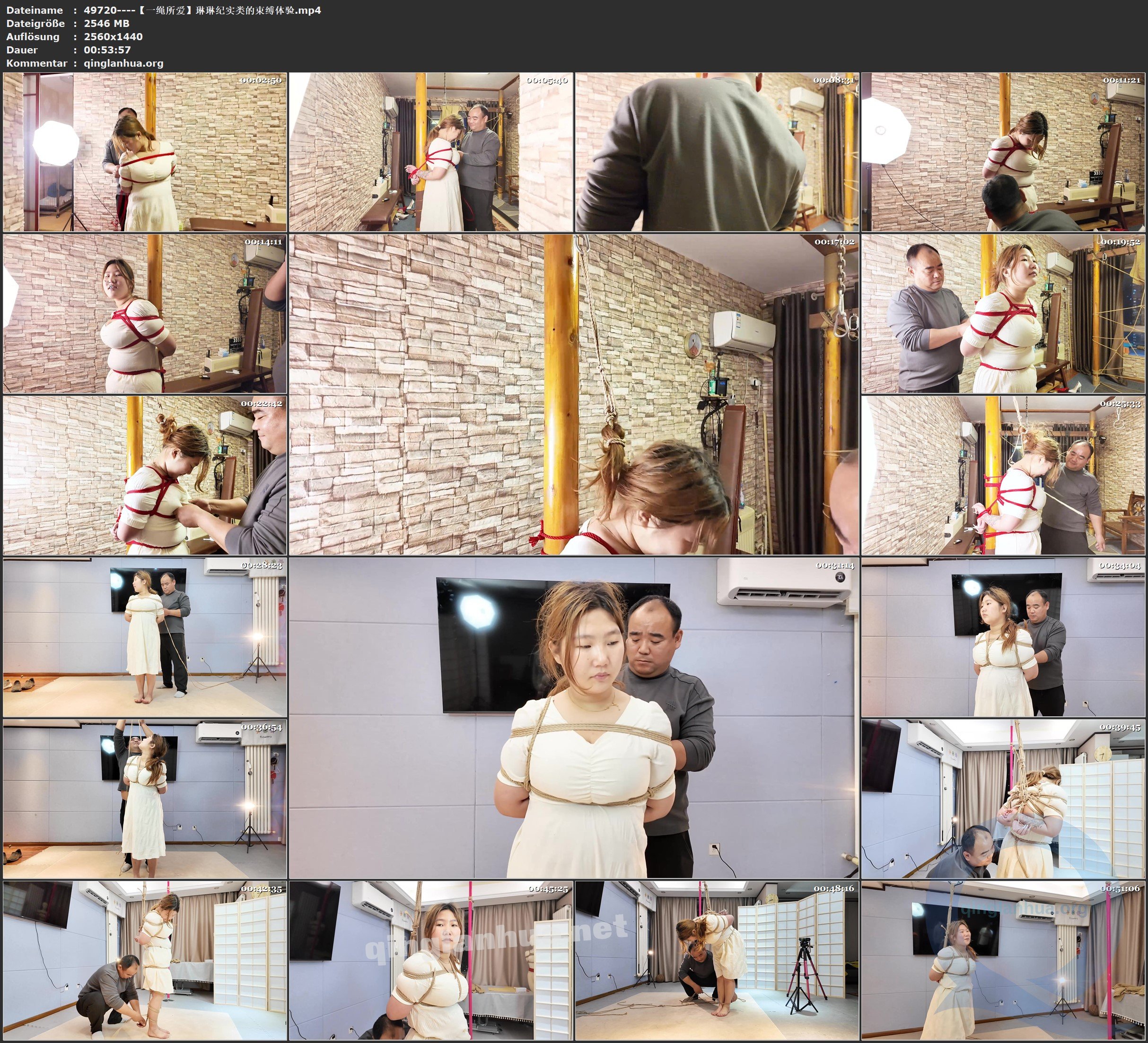1148x1043 pixels.
Task: Click the qinglanhua.org comment text
Action: pos(123,63)
